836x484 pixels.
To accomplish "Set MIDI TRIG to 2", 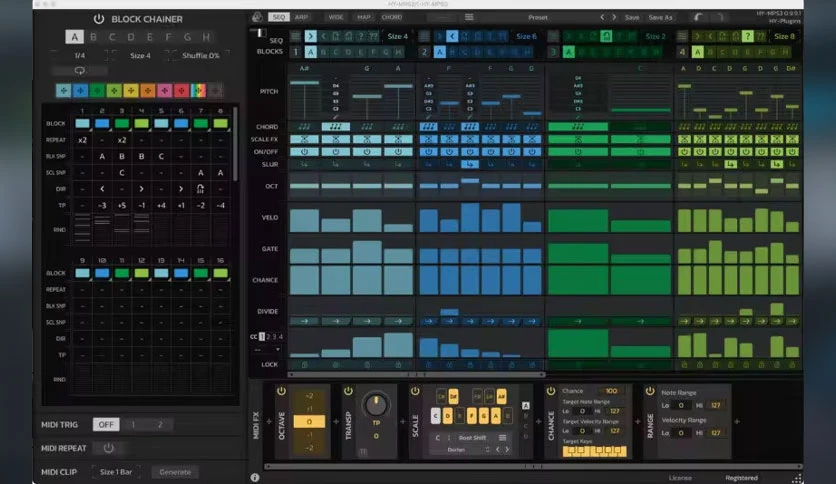I will coord(159,424).
